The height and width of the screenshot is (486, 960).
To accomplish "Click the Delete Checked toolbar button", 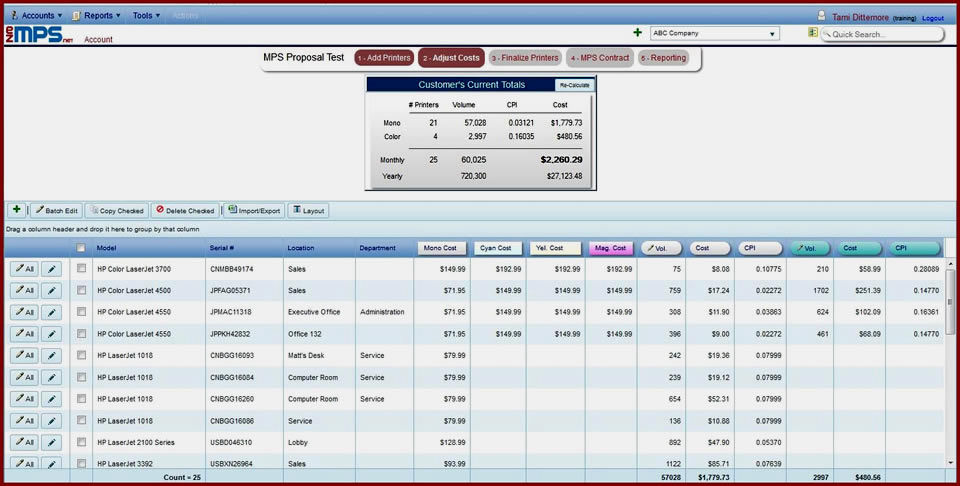I will point(185,211).
